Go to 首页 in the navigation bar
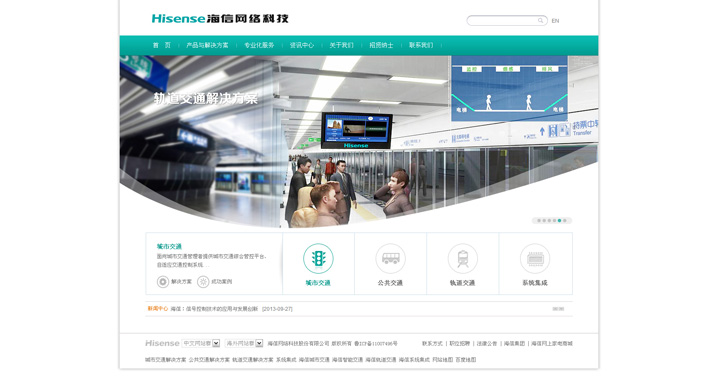 [162, 45]
